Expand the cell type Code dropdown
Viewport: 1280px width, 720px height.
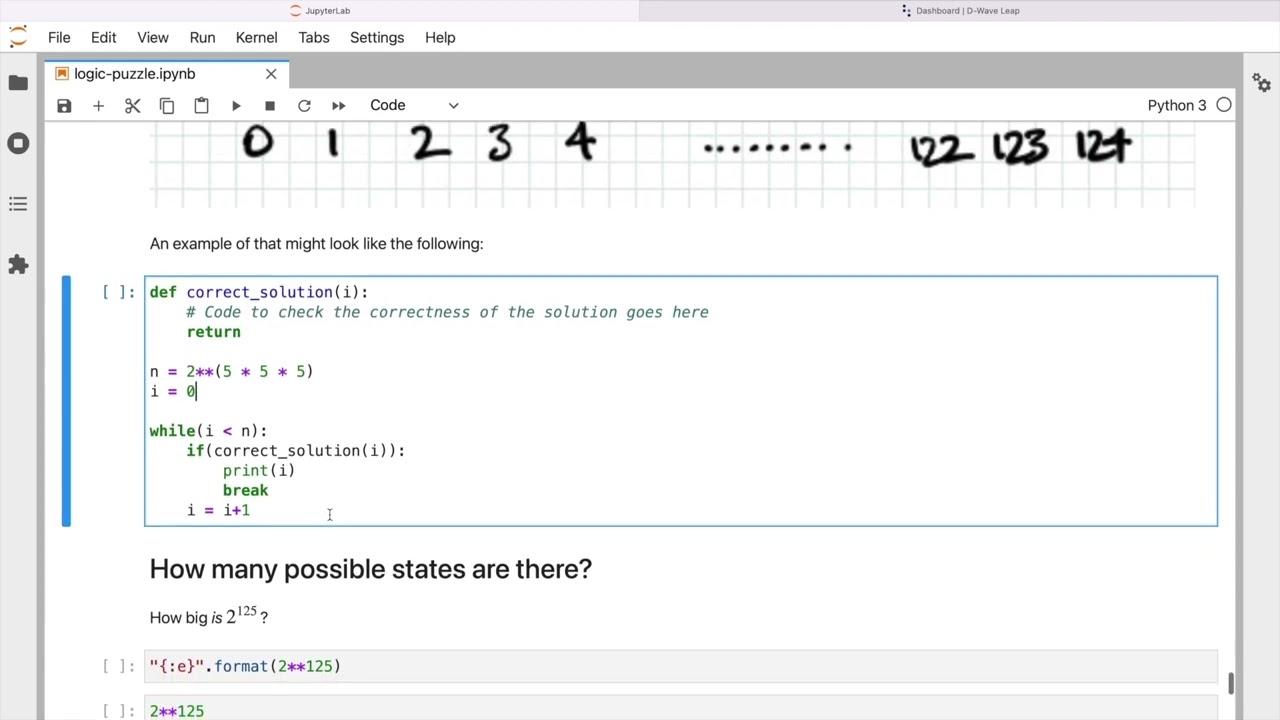coord(414,105)
